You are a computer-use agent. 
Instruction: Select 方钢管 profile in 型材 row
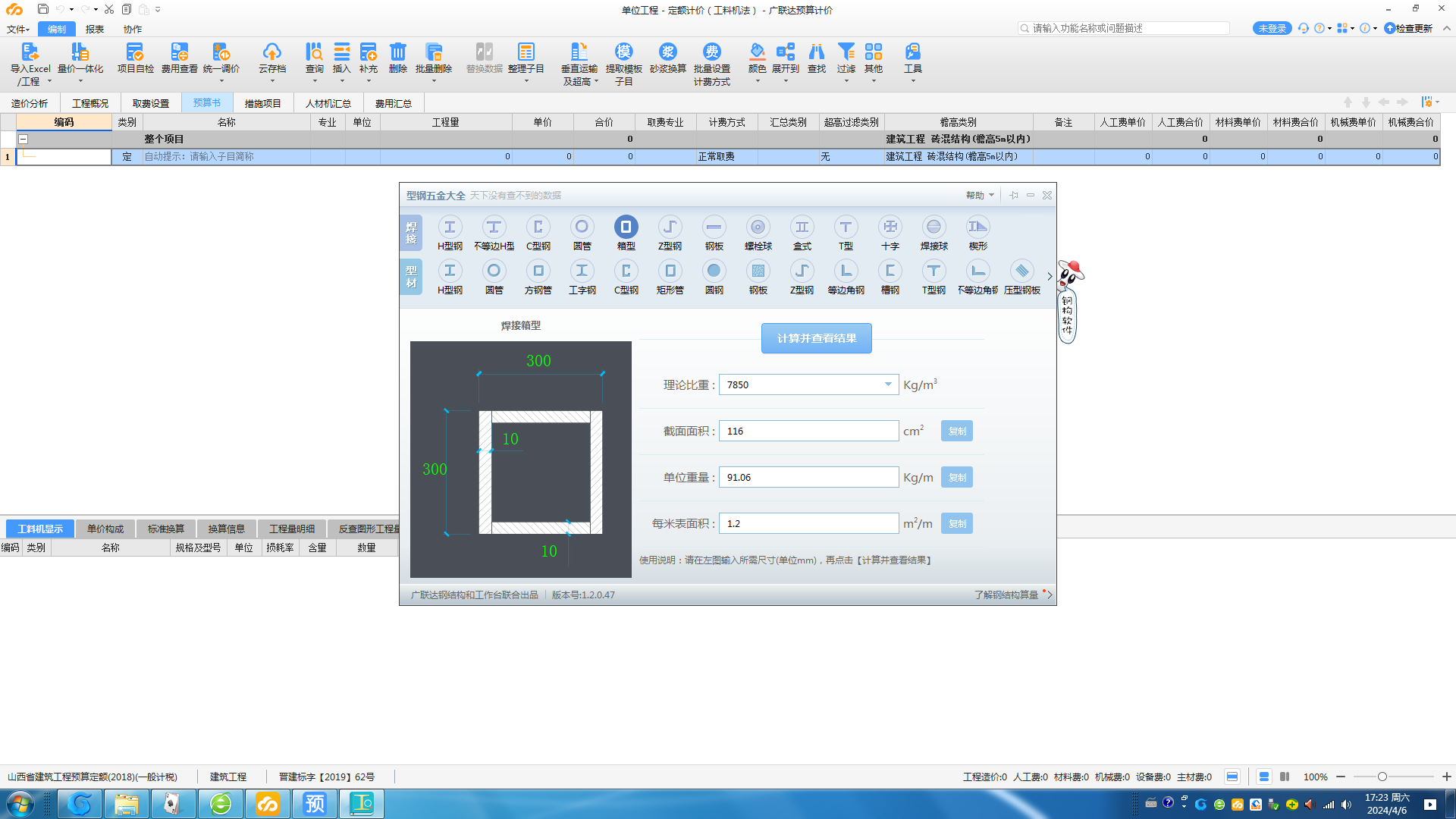[538, 277]
